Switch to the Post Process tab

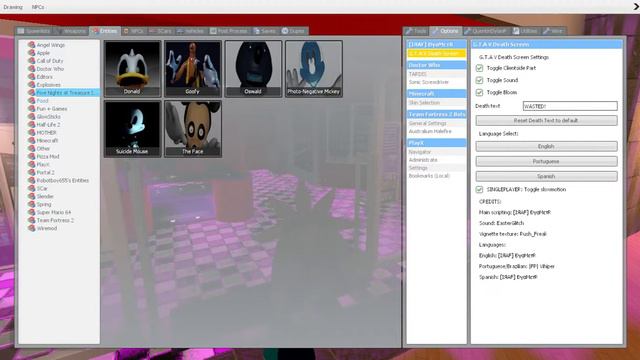[x=229, y=31]
